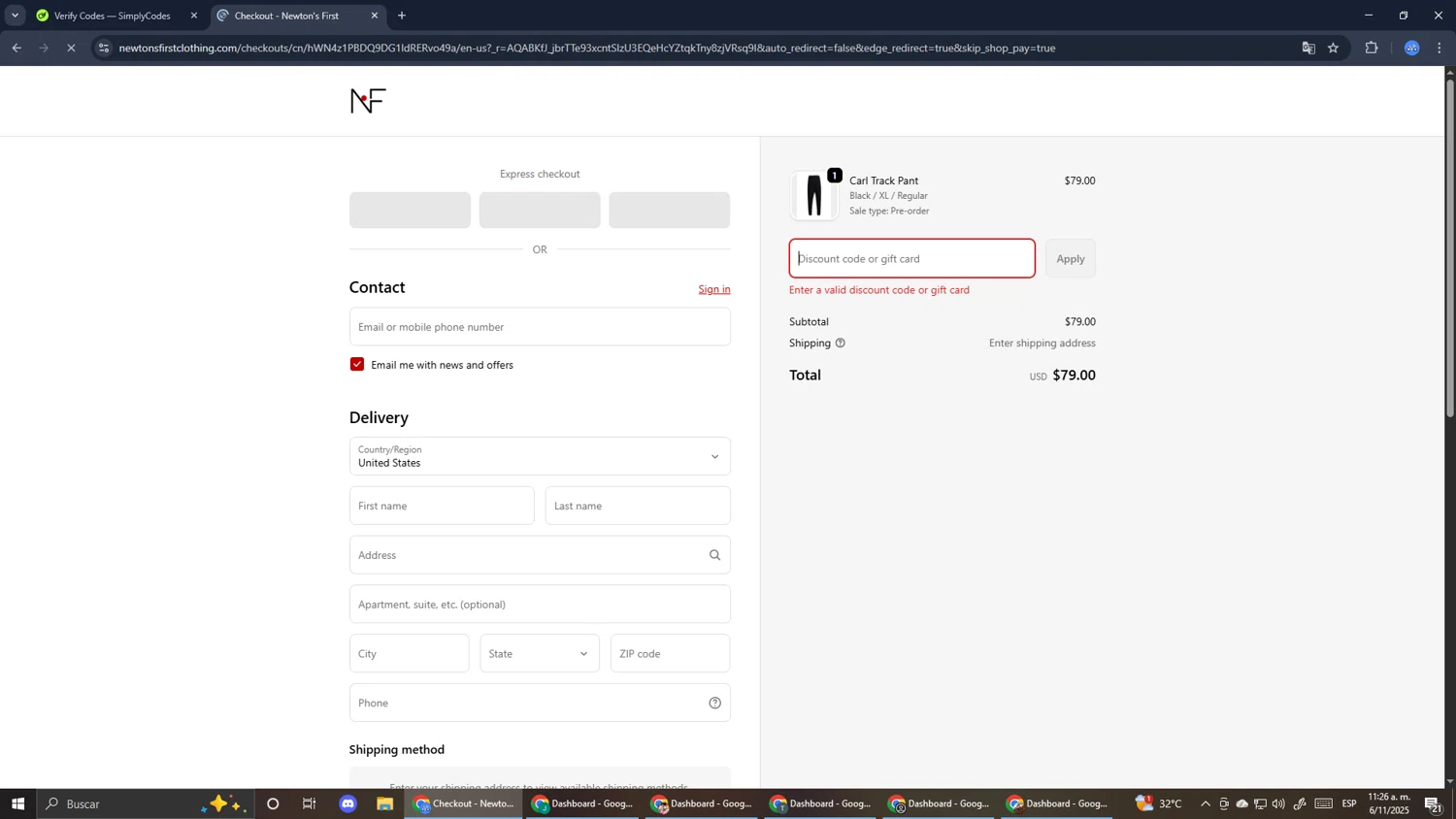The image size is (1456, 819).
Task: Open the State dropdown
Action: [540, 654]
